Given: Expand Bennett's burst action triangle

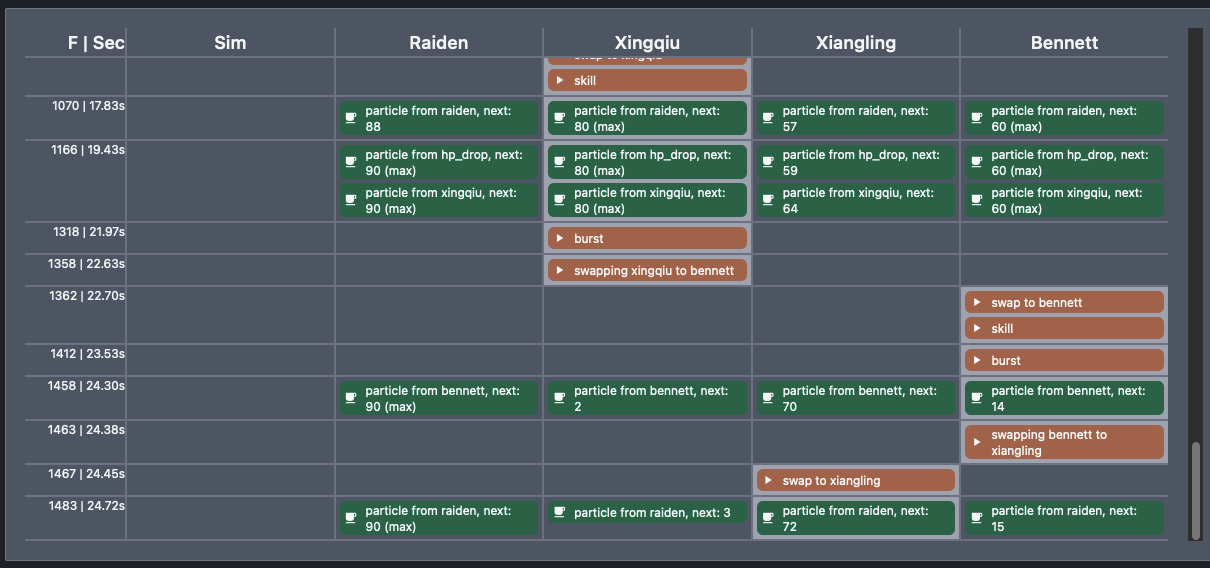Looking at the screenshot, I should 977,361.
